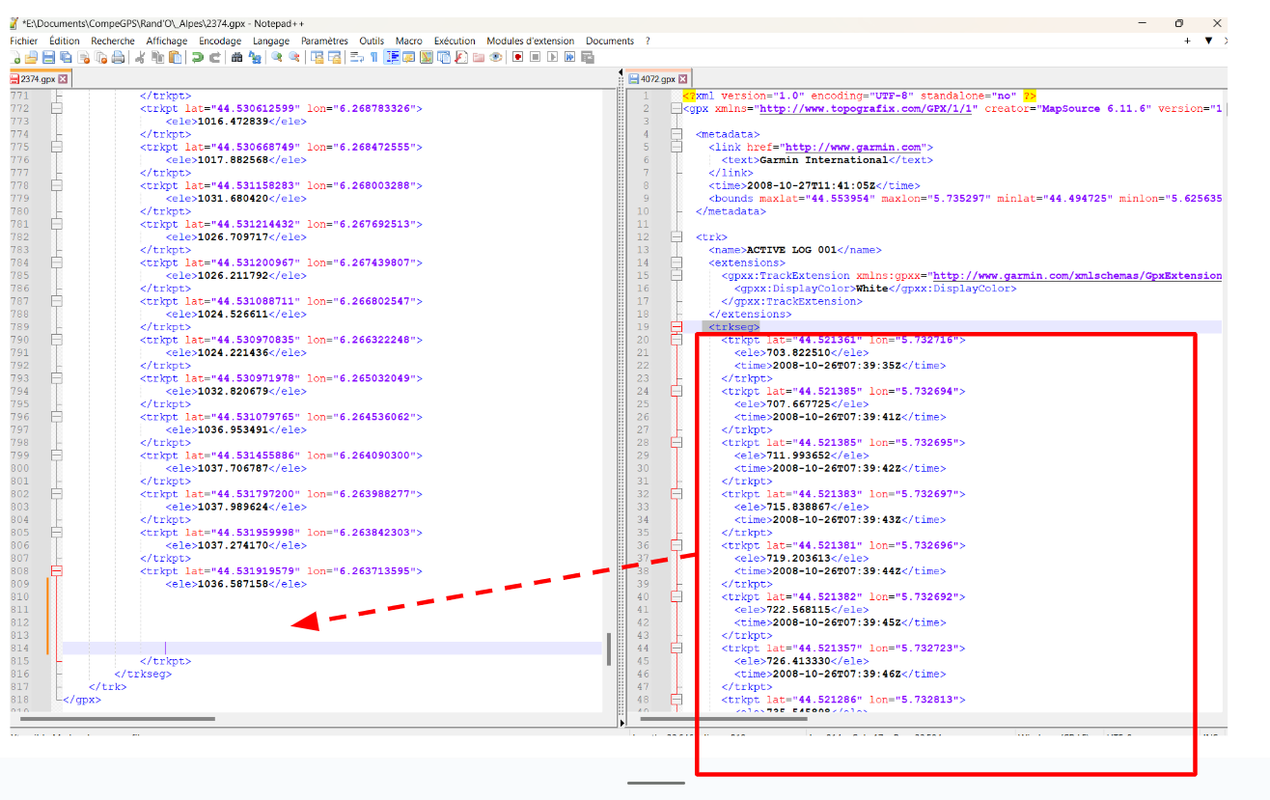Screen dimensions: 1270x800
Task: Toggle show all characters pilcrow icon
Action: coord(373,58)
